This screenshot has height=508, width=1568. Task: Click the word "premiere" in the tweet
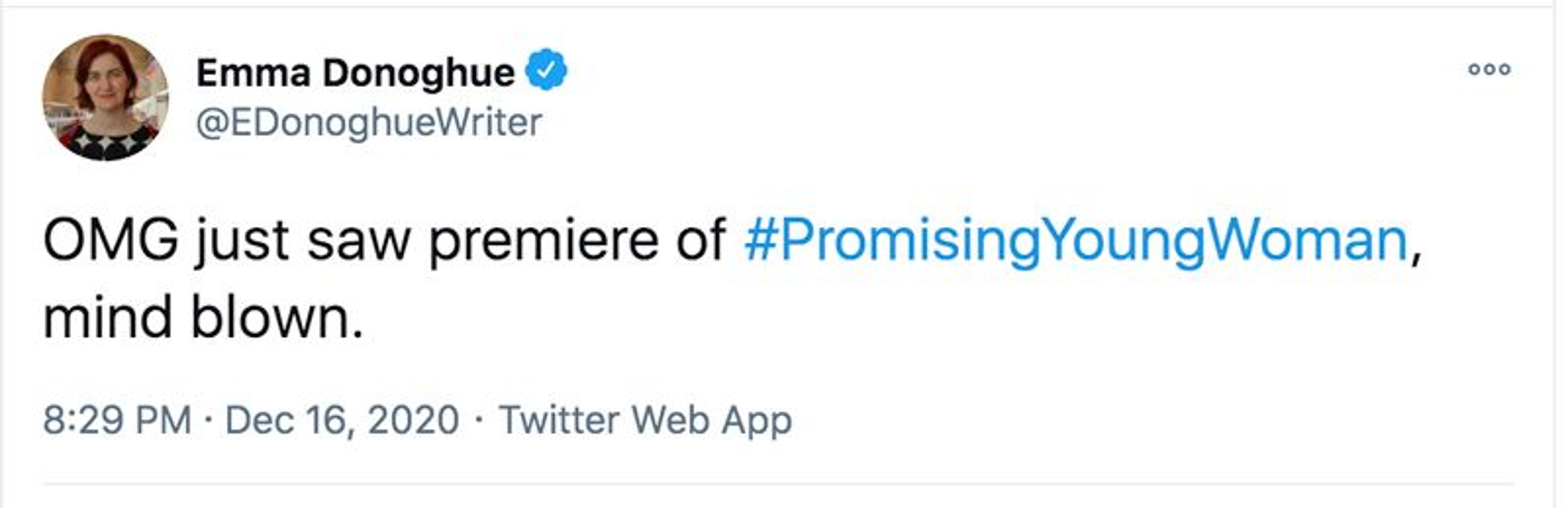543,241
